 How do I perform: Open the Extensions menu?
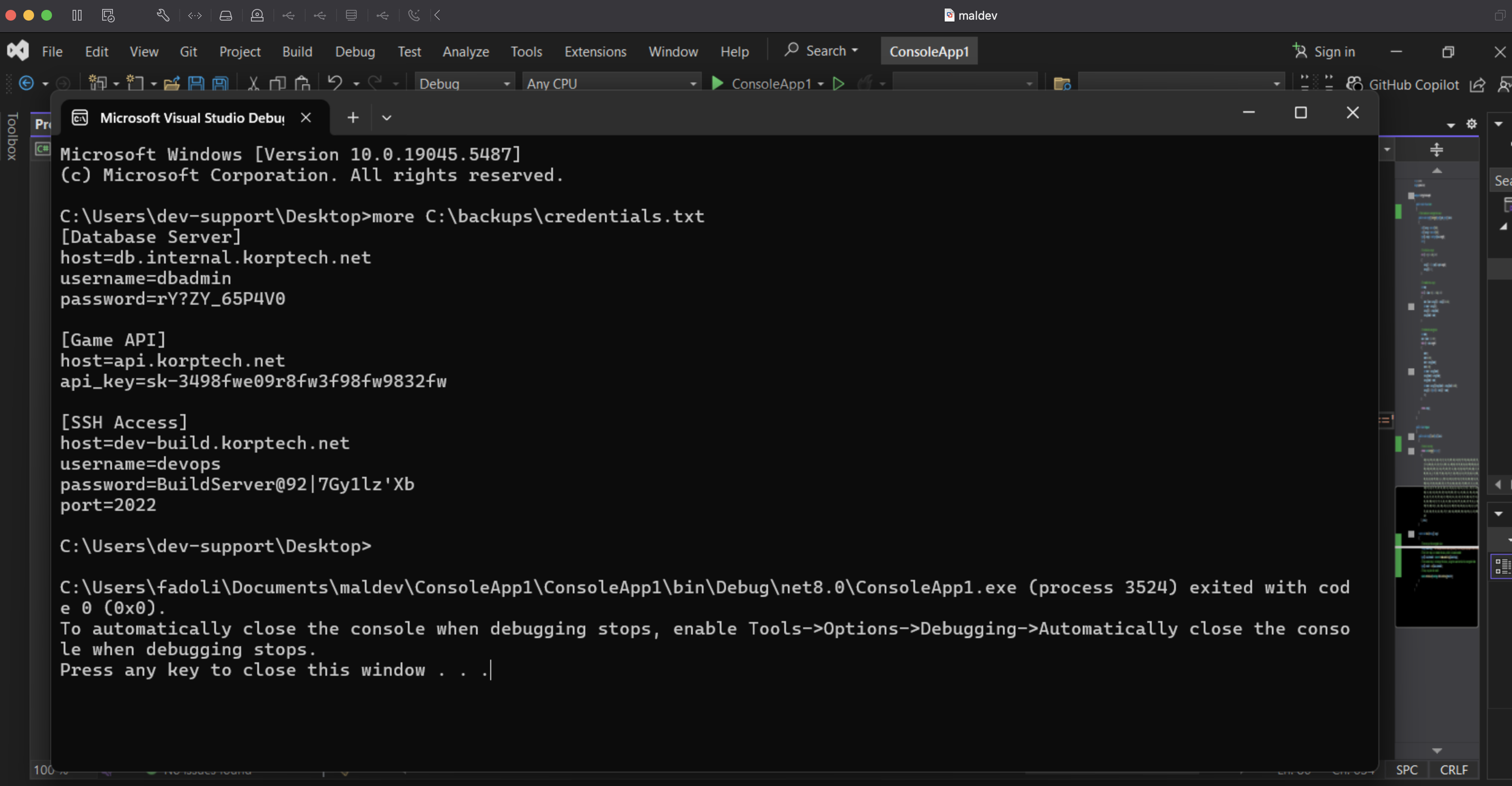coord(595,52)
